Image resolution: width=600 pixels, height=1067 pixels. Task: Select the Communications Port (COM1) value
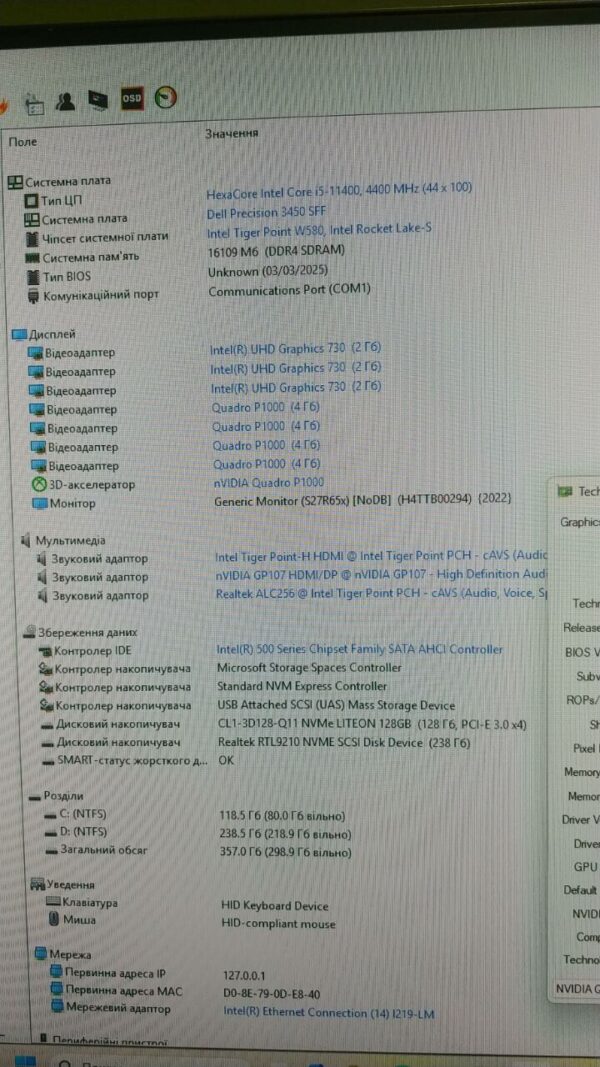[290, 290]
